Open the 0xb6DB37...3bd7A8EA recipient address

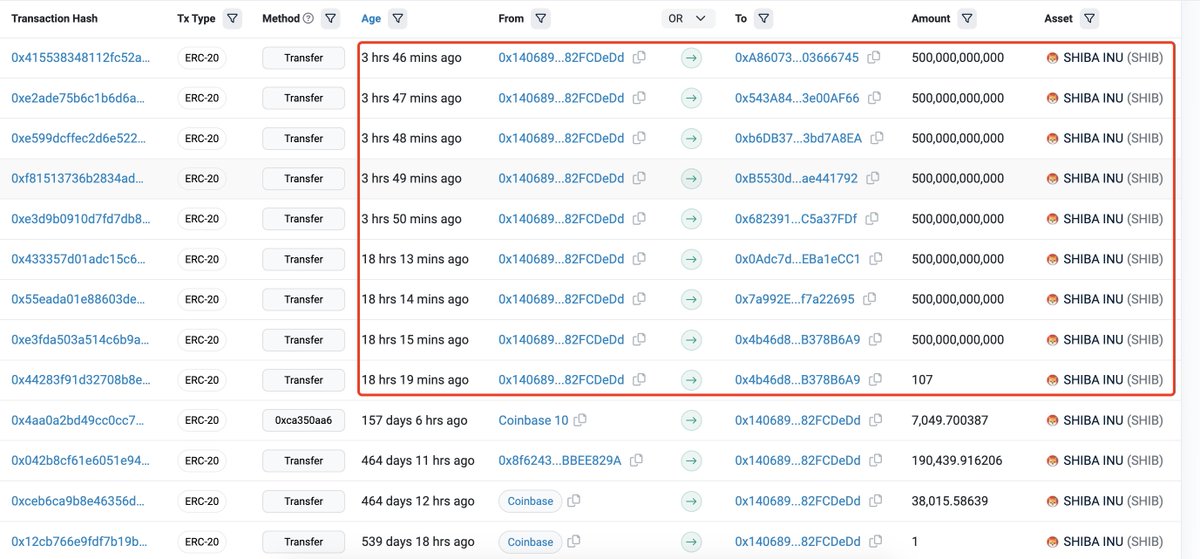797,139
